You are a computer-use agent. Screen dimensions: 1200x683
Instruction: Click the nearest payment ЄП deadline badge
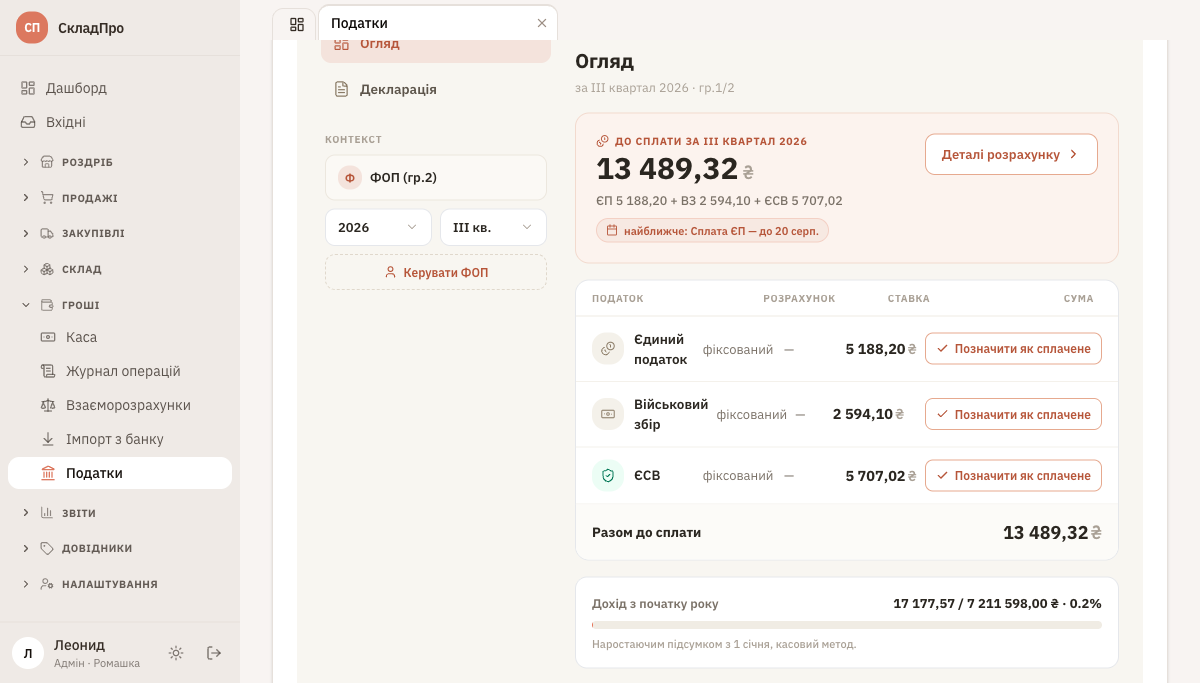point(712,230)
